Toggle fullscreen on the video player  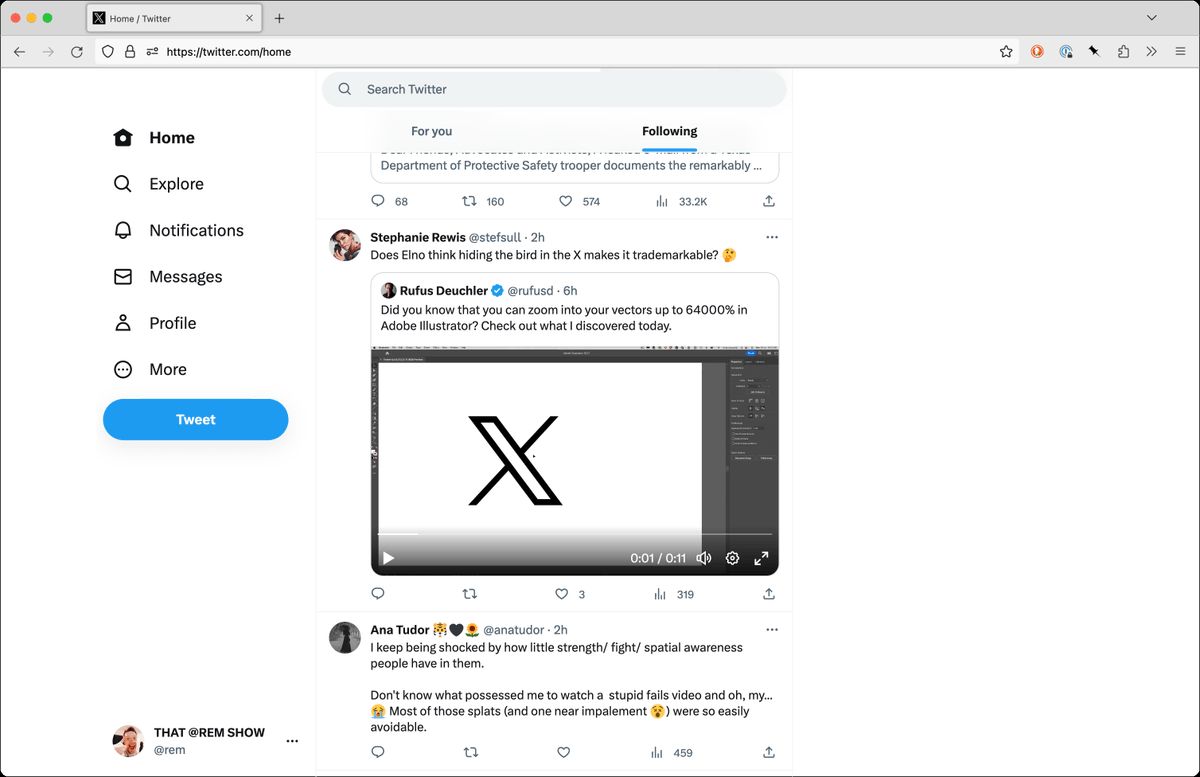tap(761, 558)
